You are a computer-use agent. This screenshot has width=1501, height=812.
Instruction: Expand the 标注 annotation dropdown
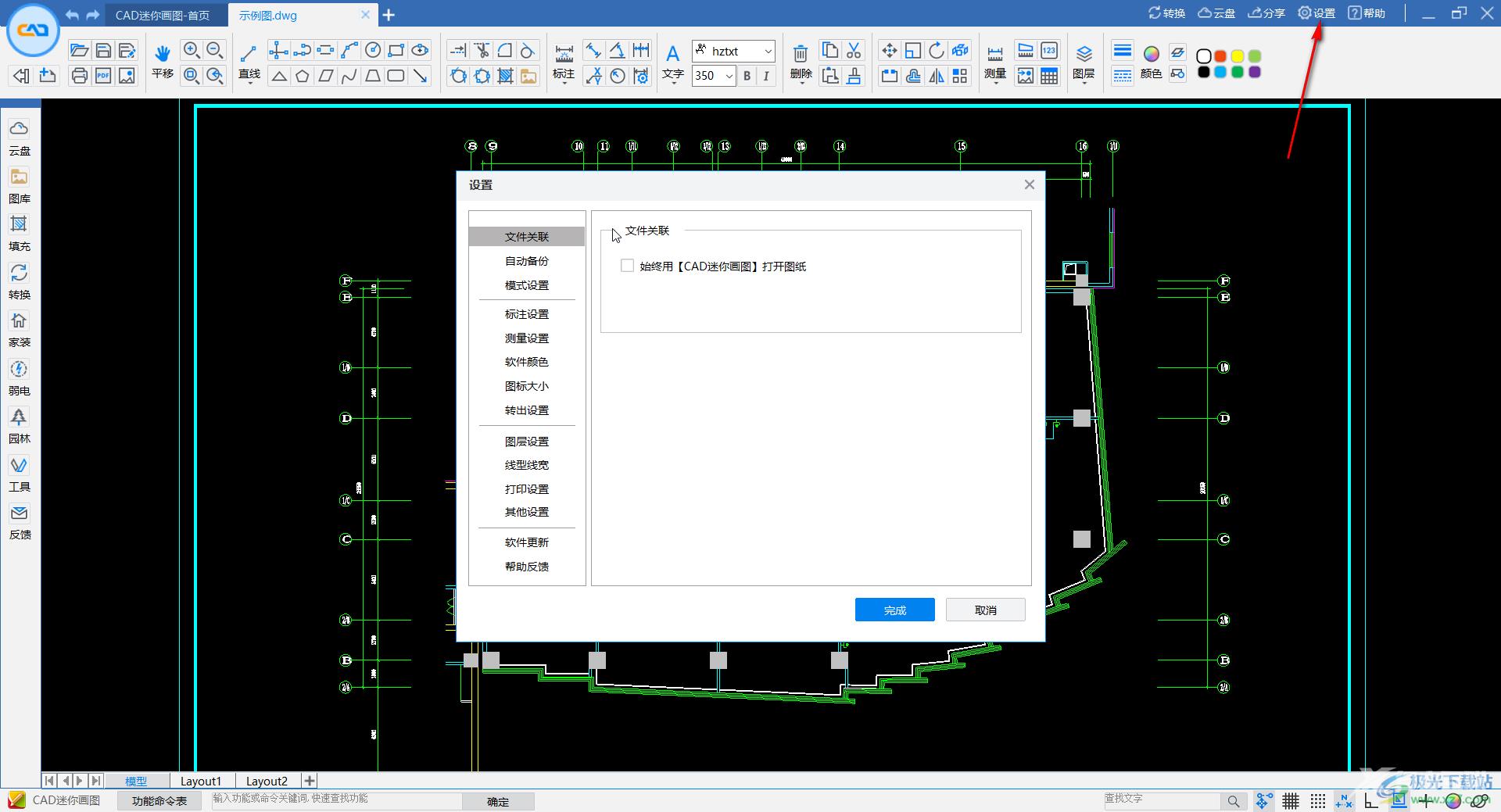(x=564, y=82)
